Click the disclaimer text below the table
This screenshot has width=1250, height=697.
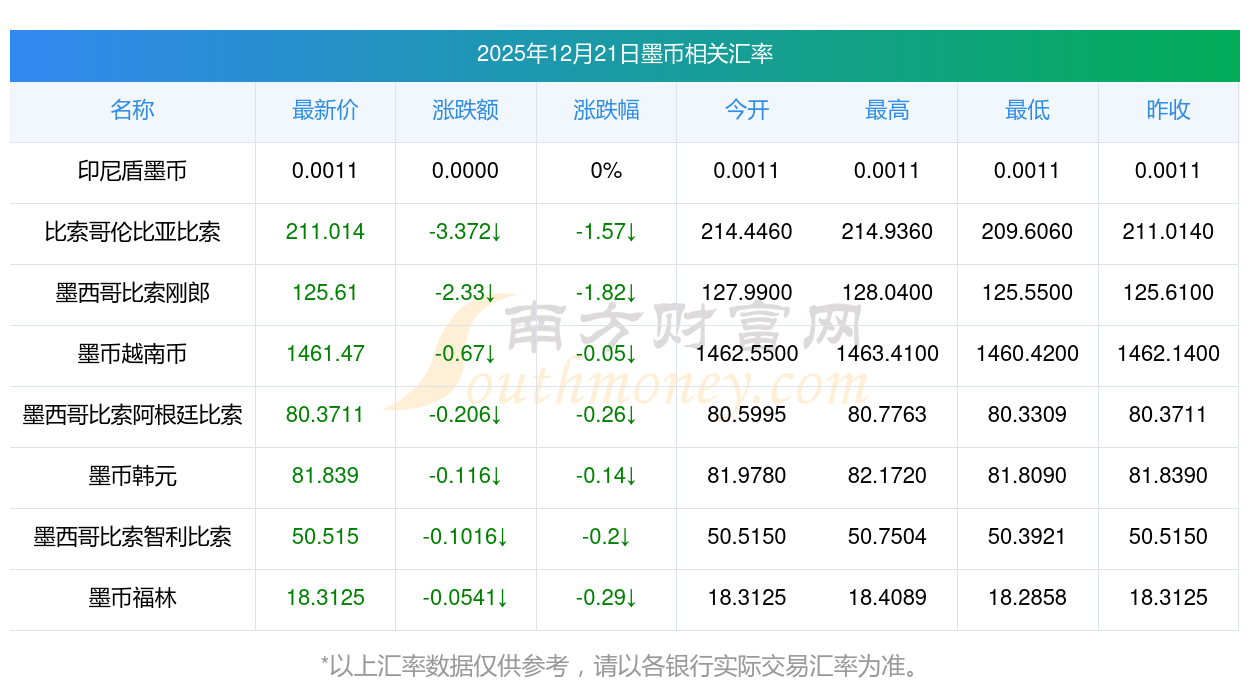[624, 665]
